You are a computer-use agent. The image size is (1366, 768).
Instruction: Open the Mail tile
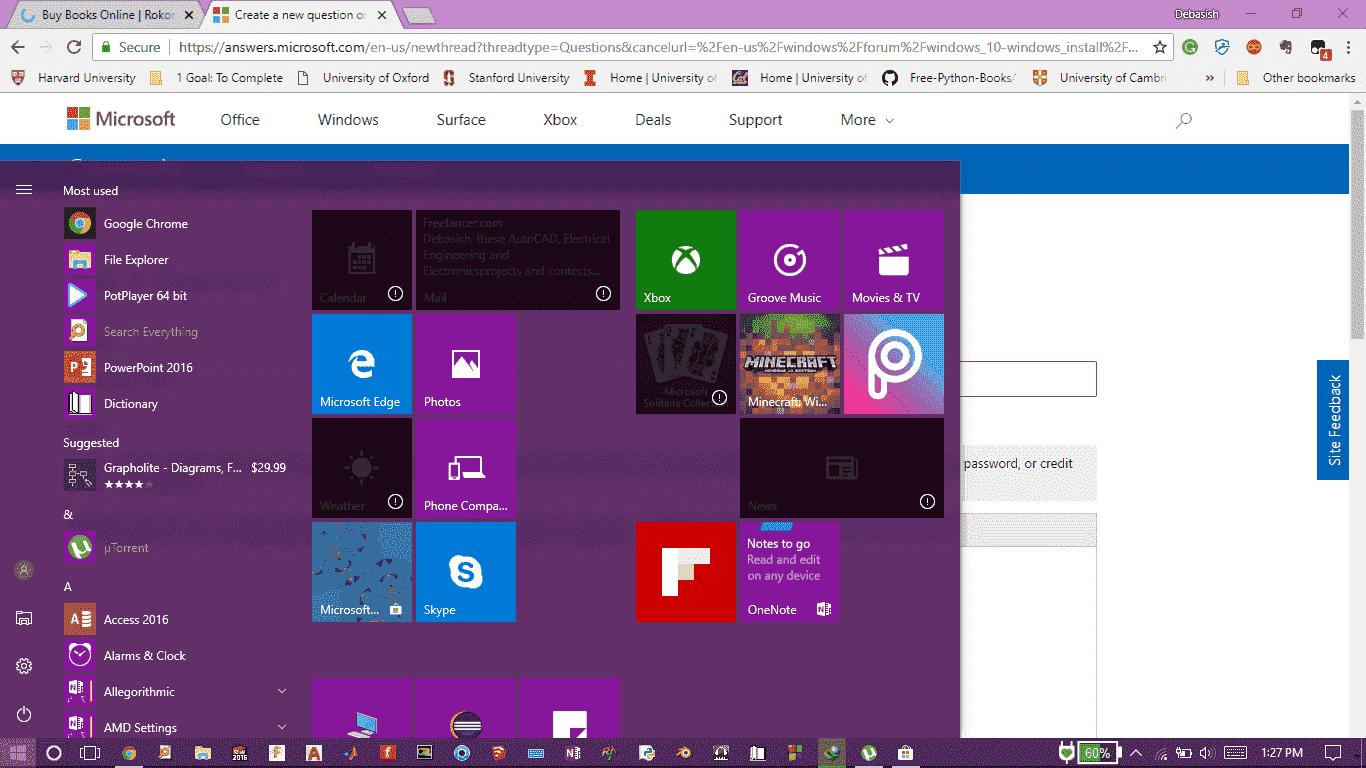517,259
